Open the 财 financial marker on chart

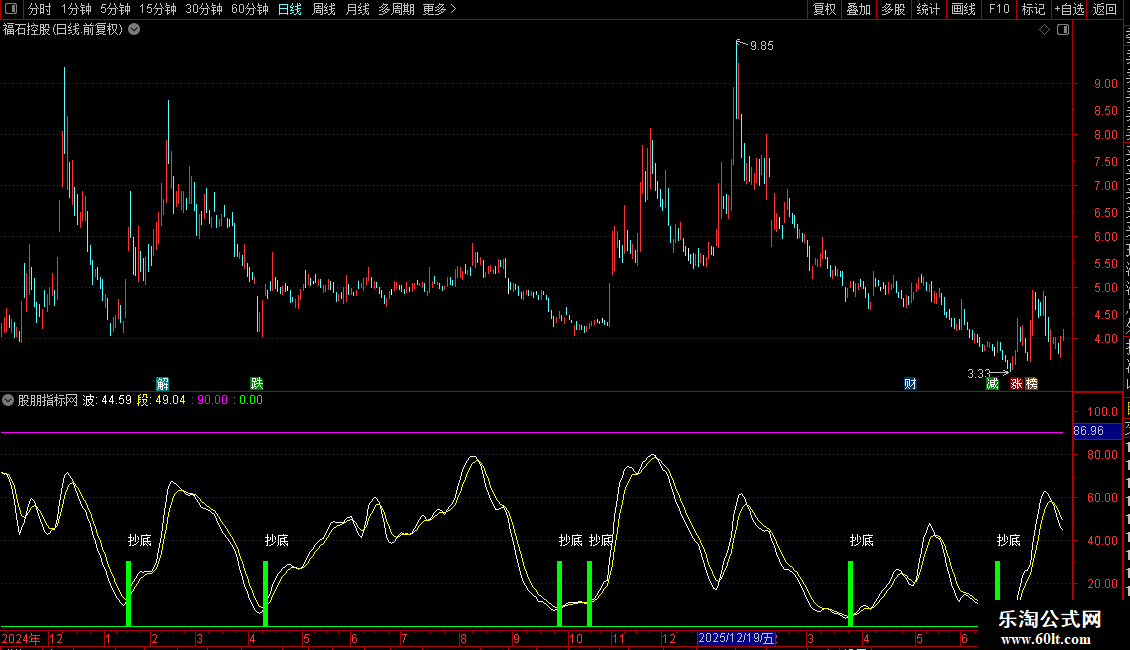(x=910, y=383)
